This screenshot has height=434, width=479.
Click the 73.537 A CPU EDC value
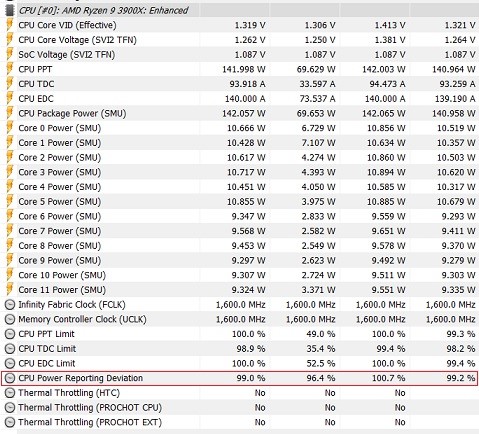317,99
